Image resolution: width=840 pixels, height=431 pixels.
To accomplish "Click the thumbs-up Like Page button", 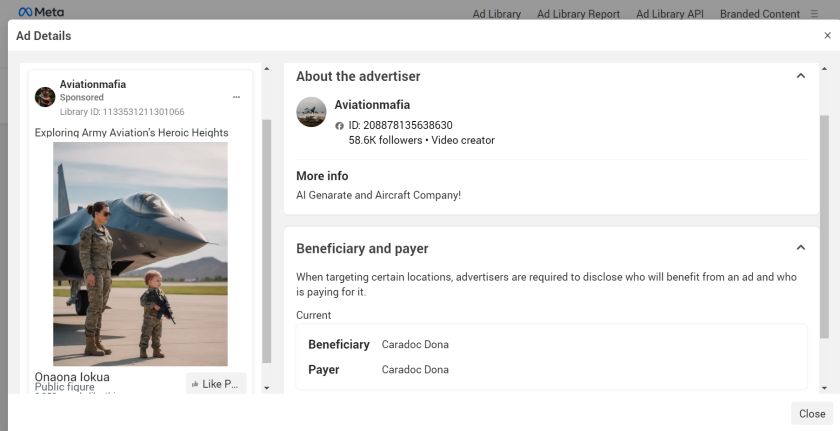I will [216, 384].
